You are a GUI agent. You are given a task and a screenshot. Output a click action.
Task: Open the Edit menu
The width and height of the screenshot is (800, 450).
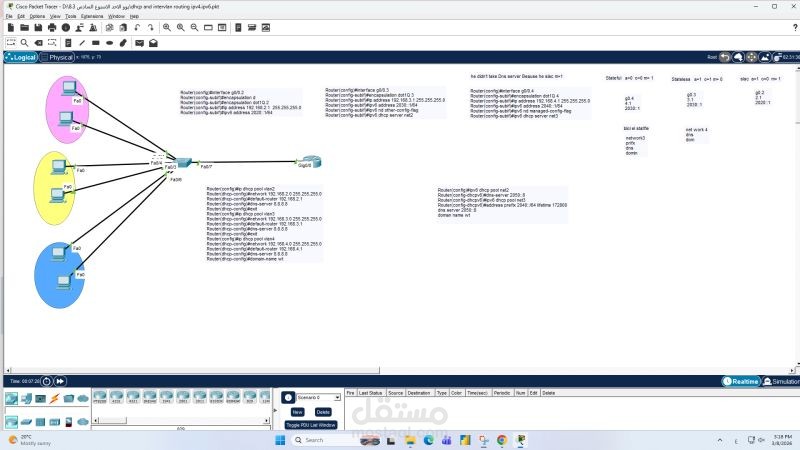[x=21, y=16]
